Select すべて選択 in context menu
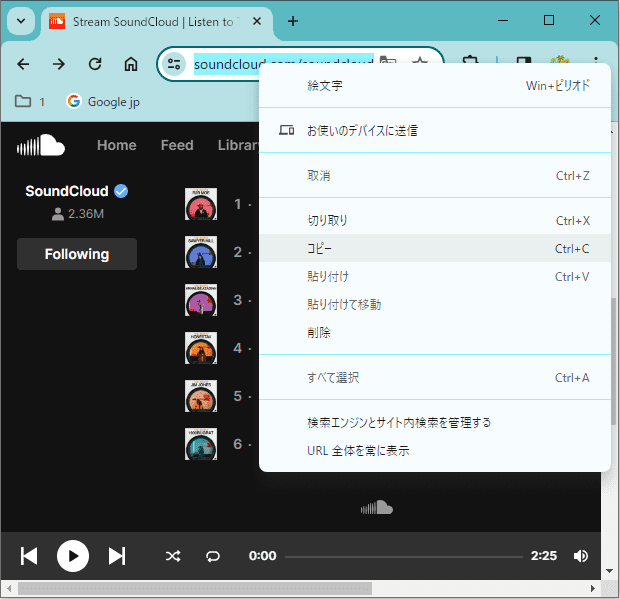Viewport: 620px width, 599px height. 435,378
